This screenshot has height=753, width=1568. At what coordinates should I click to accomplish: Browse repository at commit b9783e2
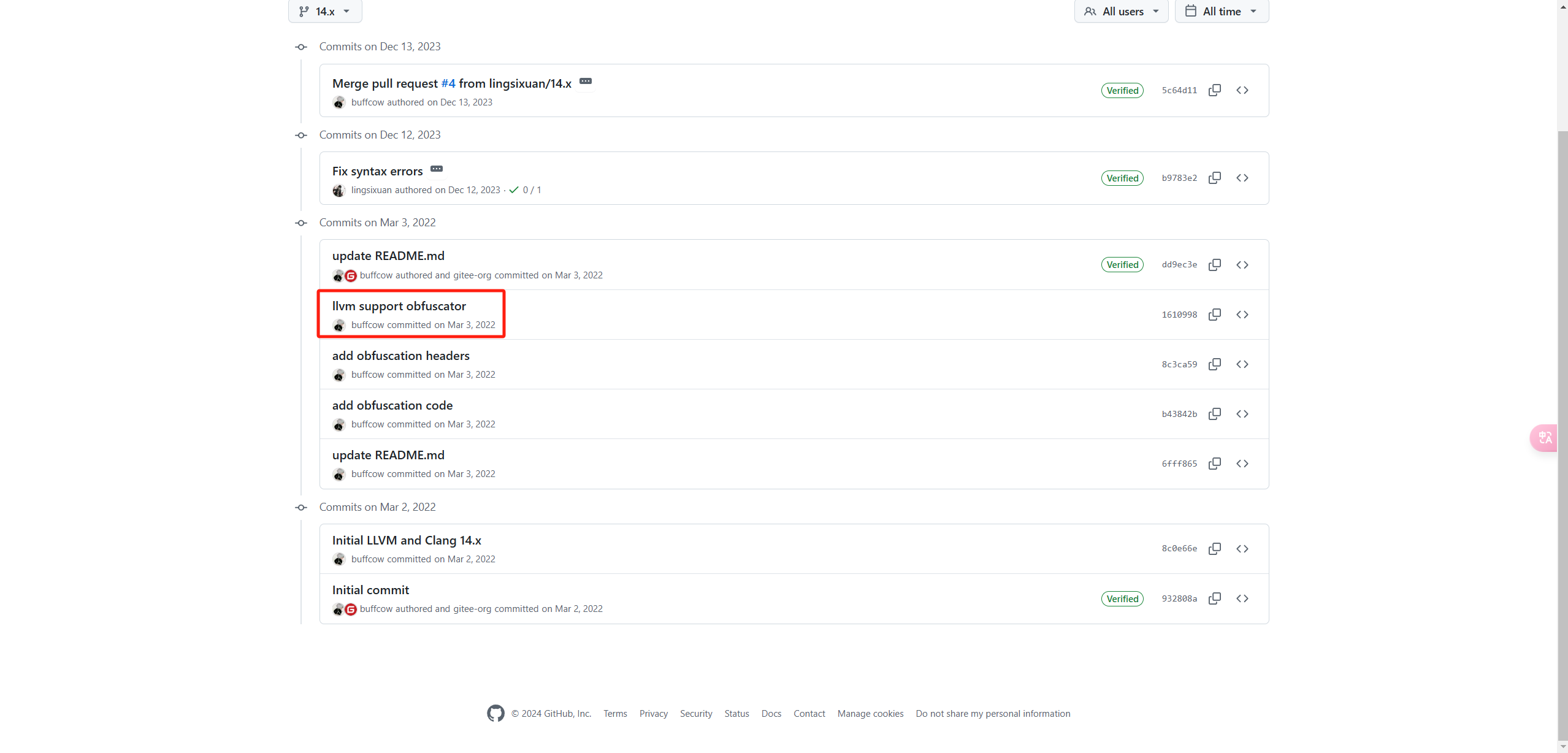[x=1242, y=178]
